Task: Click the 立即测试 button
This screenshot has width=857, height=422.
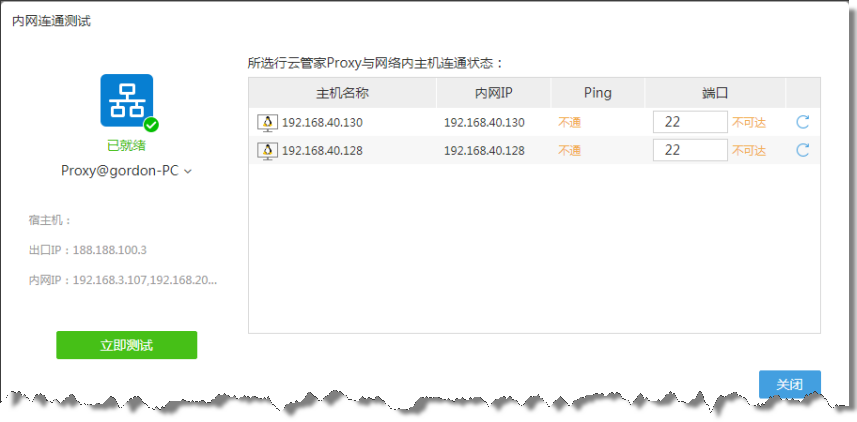Action: tap(126, 345)
